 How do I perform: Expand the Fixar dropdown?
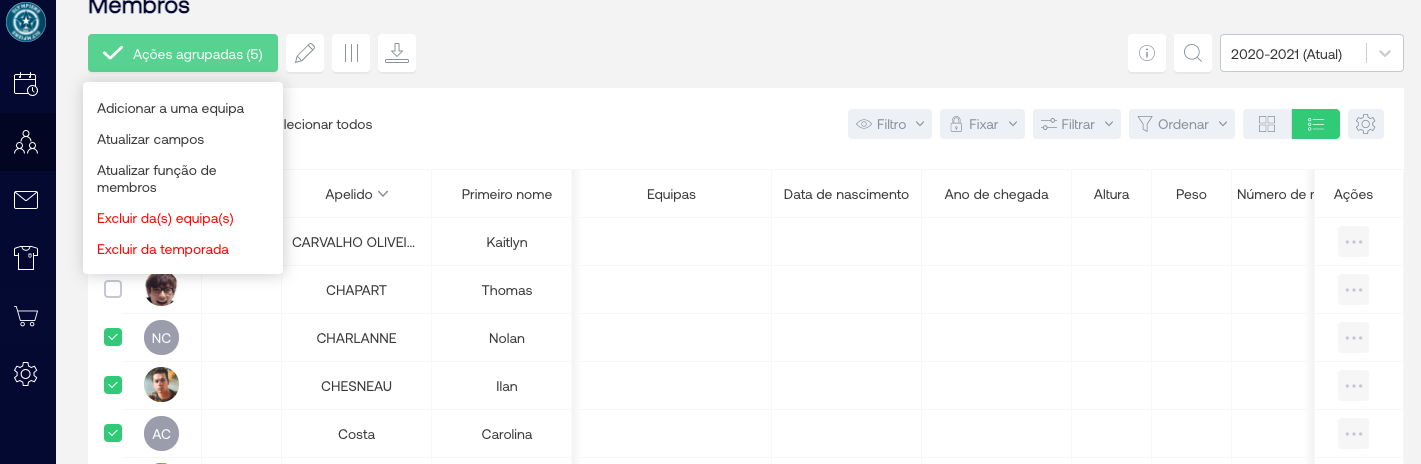[982, 124]
